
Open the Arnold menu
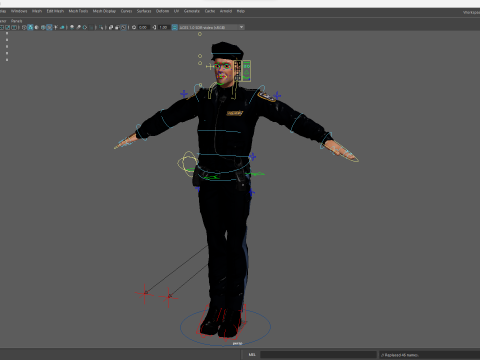pos(226,11)
